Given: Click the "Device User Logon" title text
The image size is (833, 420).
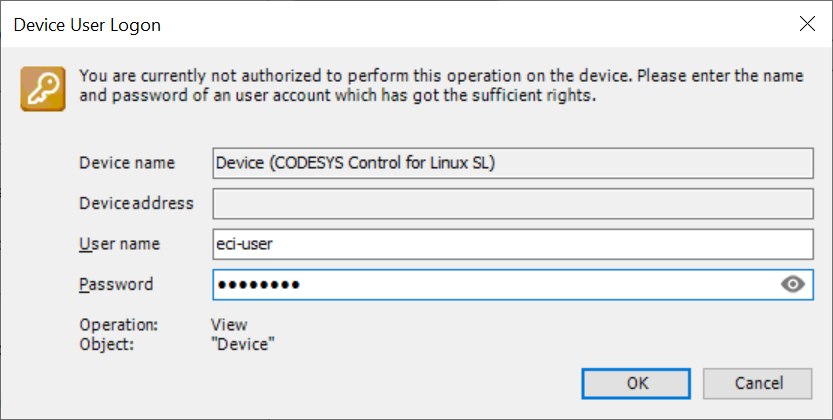Looking at the screenshot, I should click(x=87, y=25).
